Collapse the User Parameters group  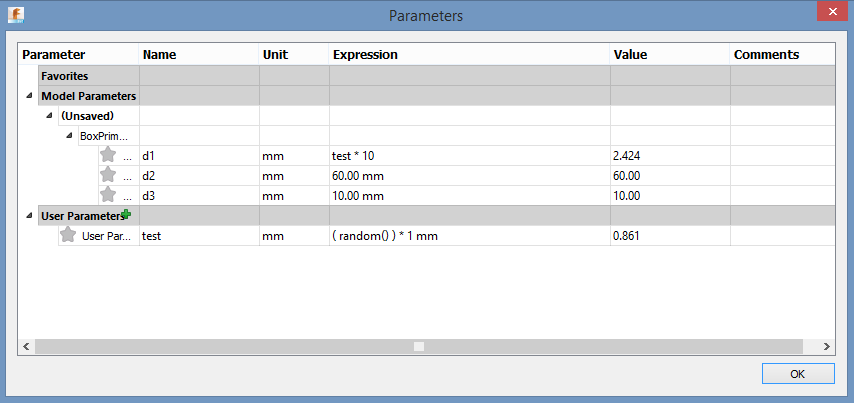29,215
